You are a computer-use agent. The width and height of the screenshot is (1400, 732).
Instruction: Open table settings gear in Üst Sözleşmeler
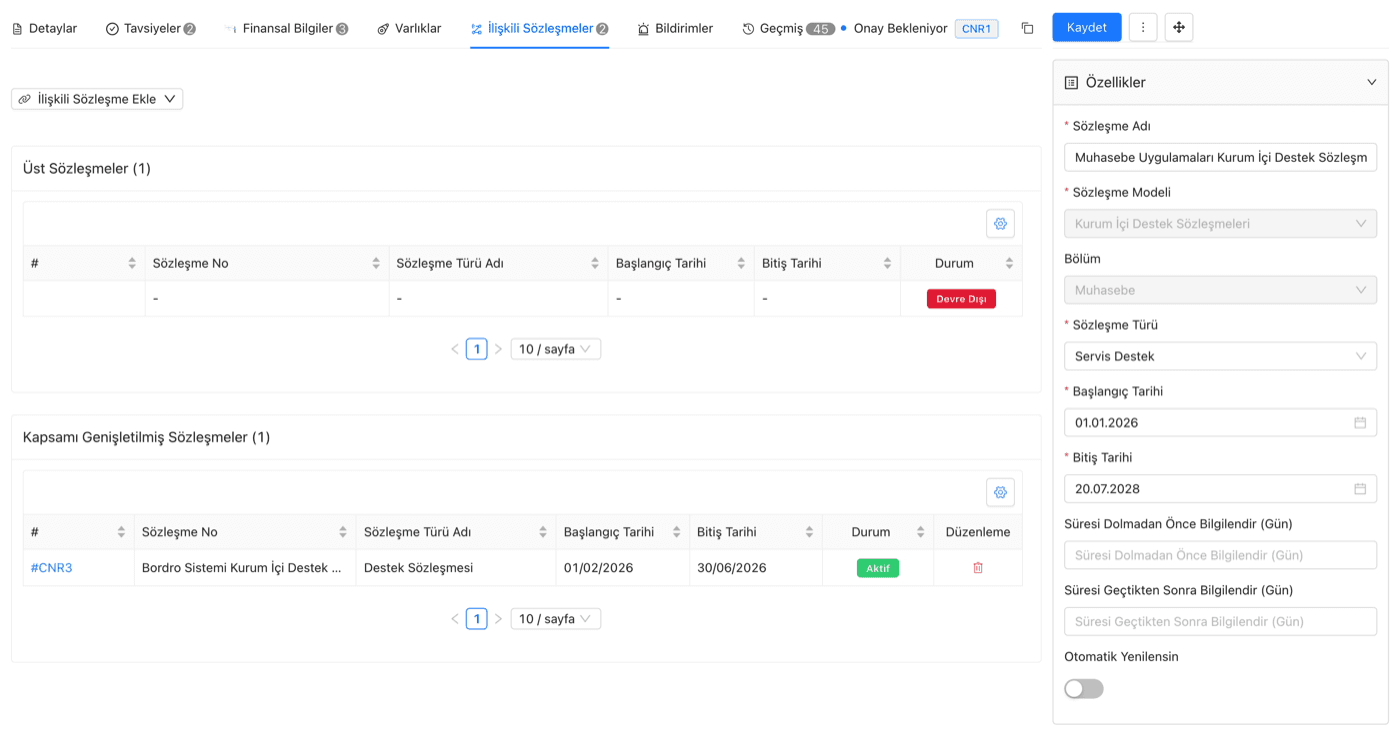tap(1000, 224)
